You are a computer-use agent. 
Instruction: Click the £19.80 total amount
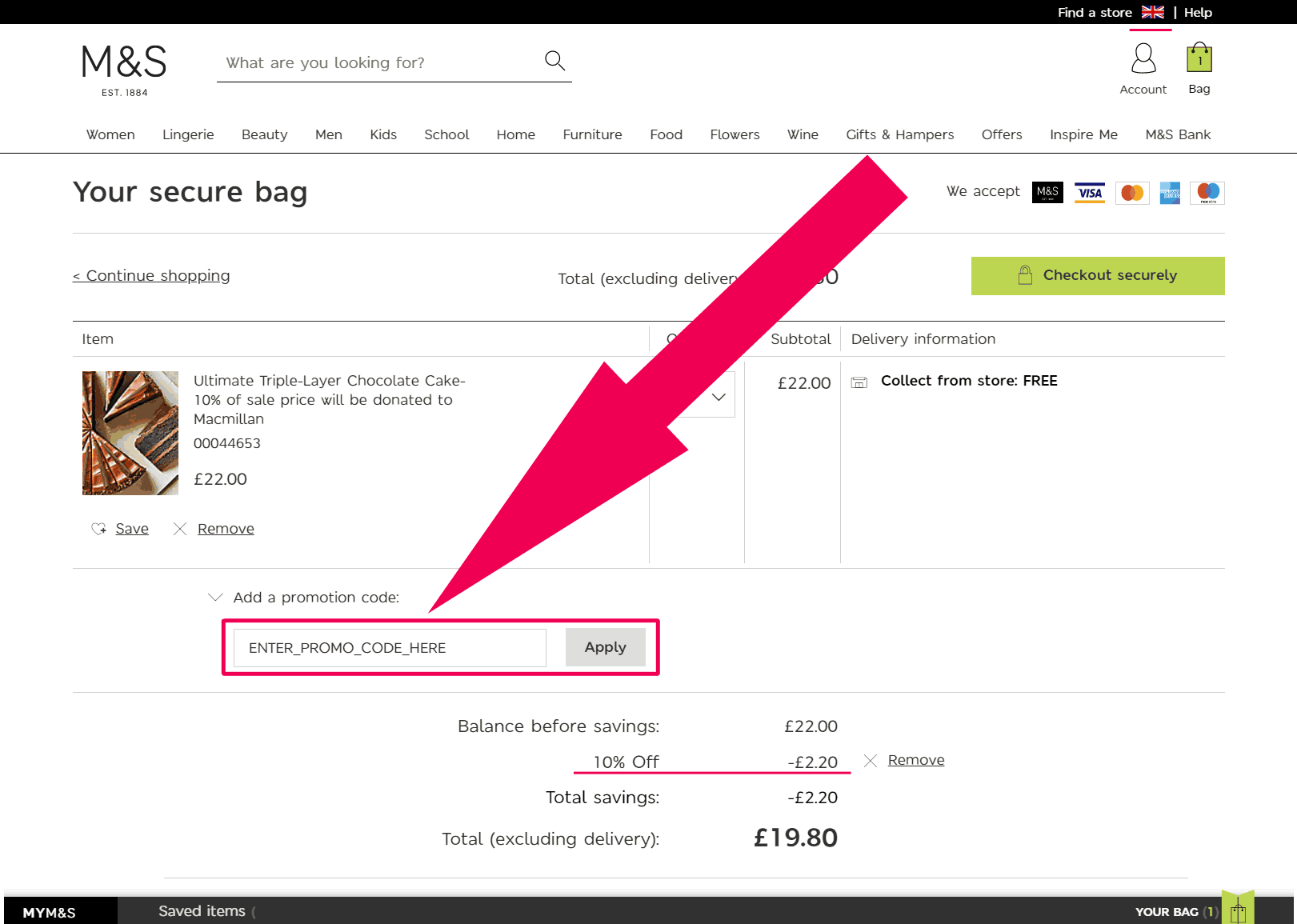pyautogui.click(x=795, y=838)
